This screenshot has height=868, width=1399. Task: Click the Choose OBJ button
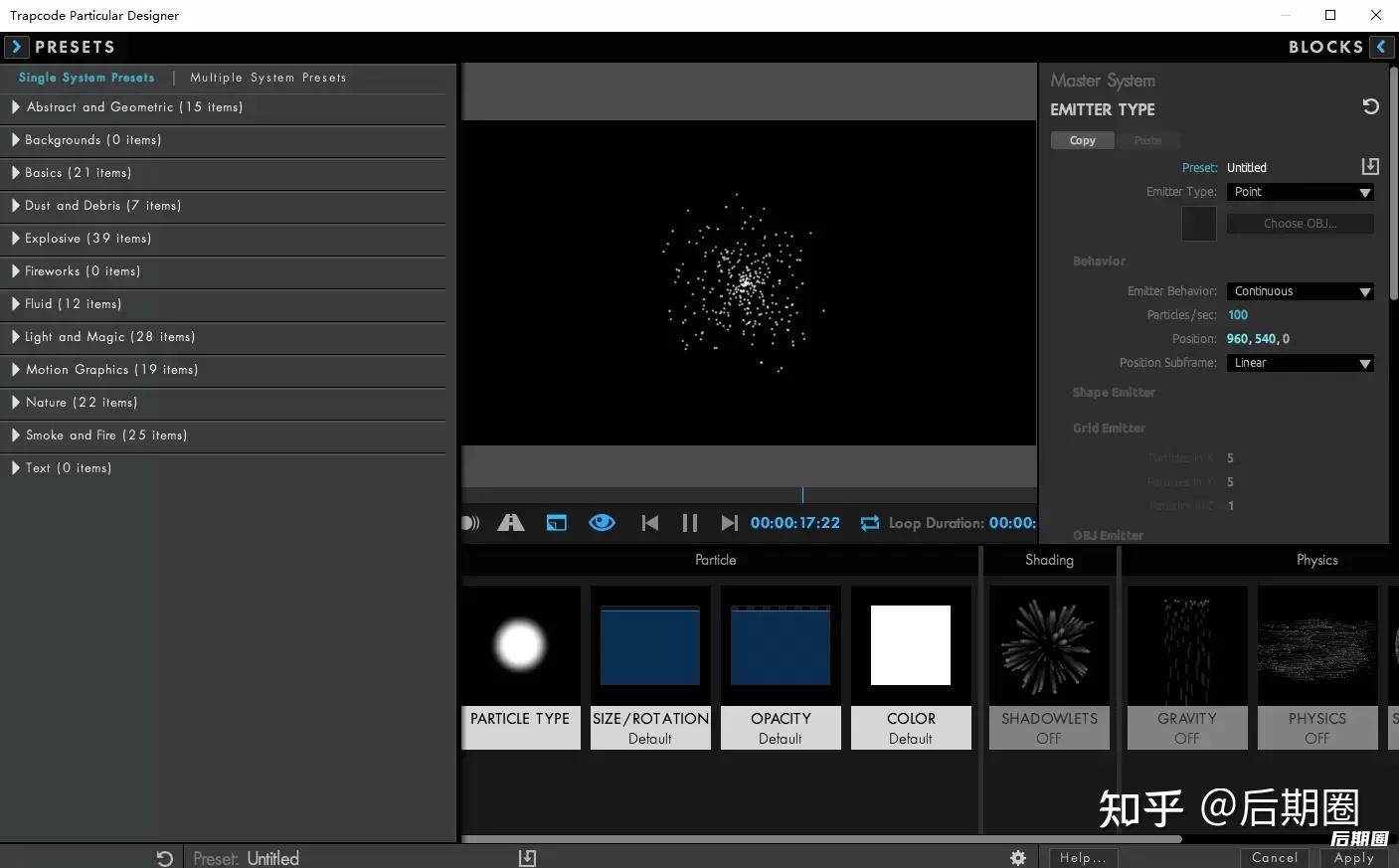[1300, 223]
